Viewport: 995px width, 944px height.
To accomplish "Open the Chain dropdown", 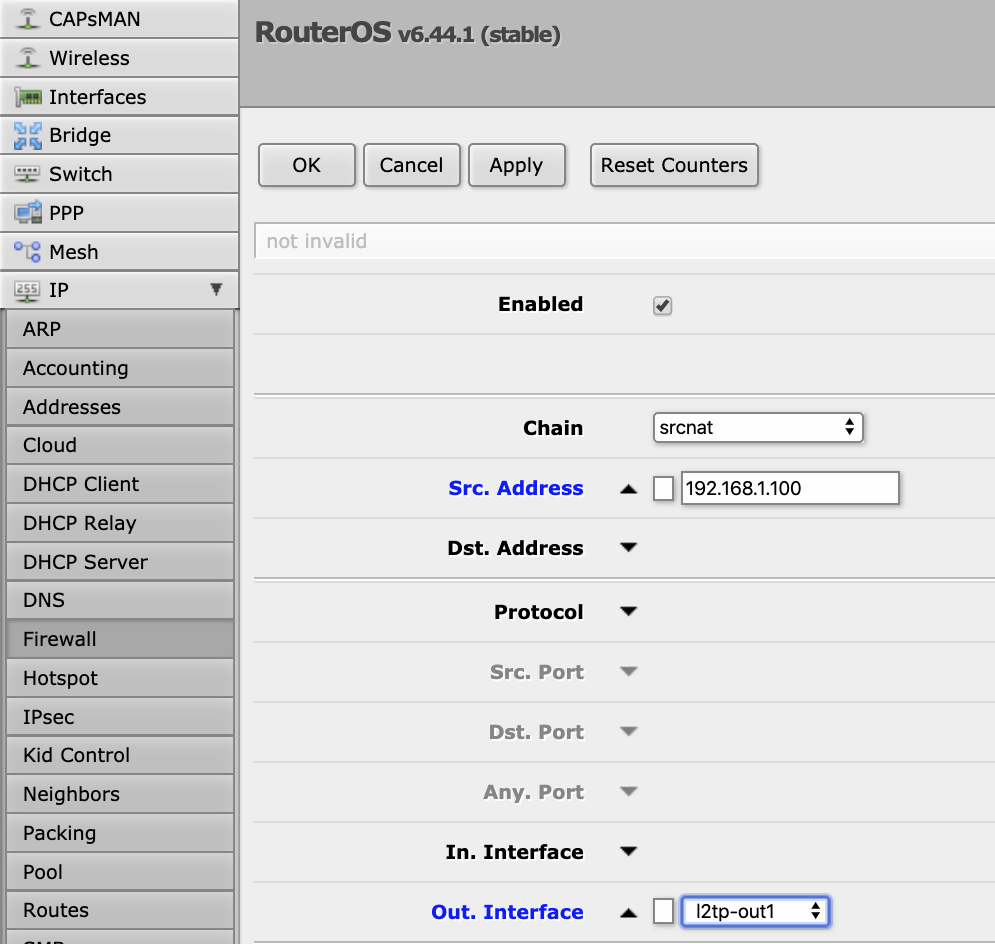I will click(758, 428).
